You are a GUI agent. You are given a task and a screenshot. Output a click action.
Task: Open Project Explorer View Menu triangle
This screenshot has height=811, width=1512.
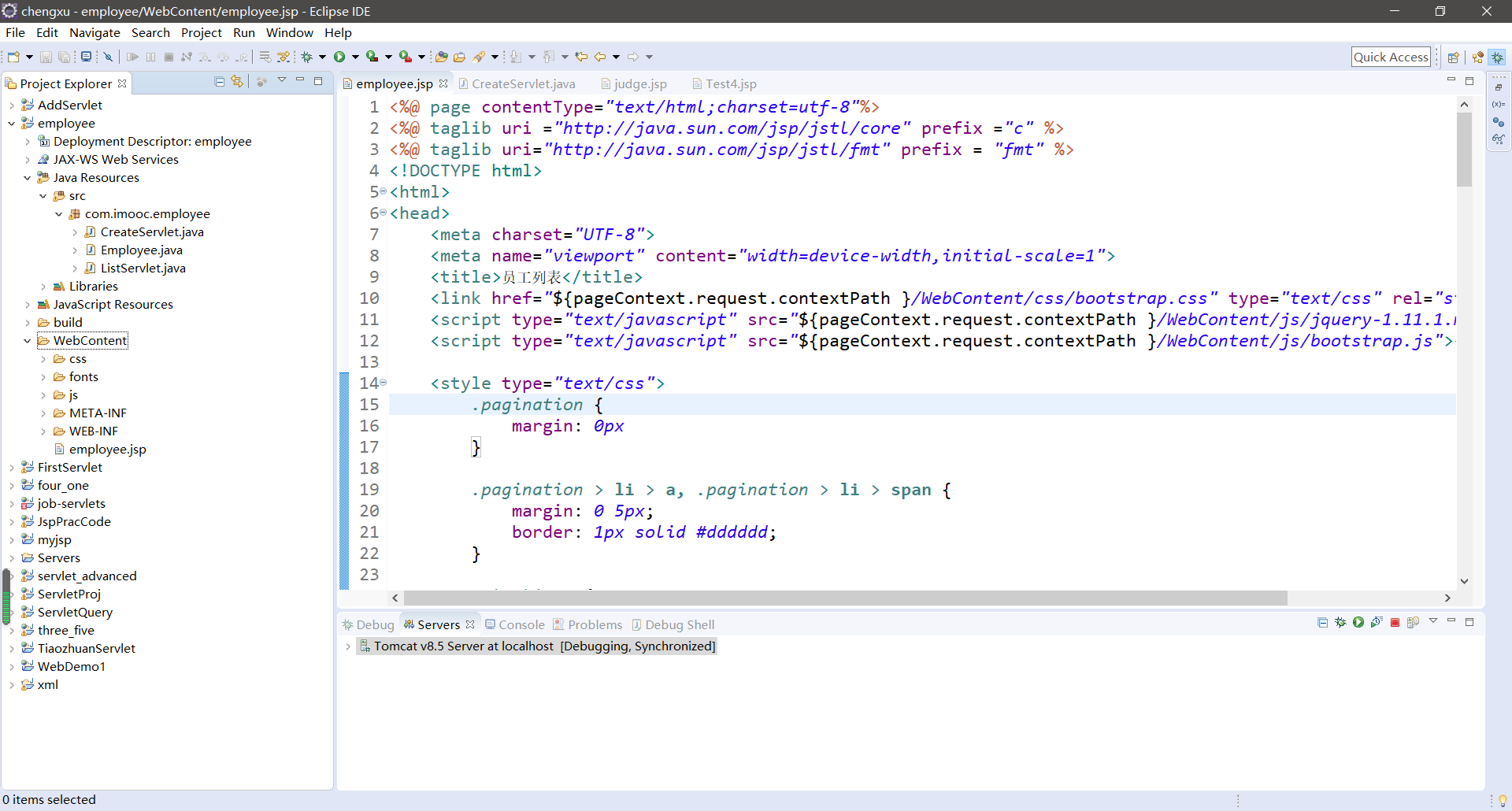pyautogui.click(x=282, y=80)
